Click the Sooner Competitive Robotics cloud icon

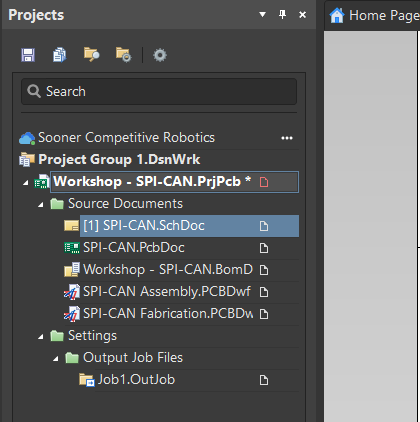click(27, 138)
